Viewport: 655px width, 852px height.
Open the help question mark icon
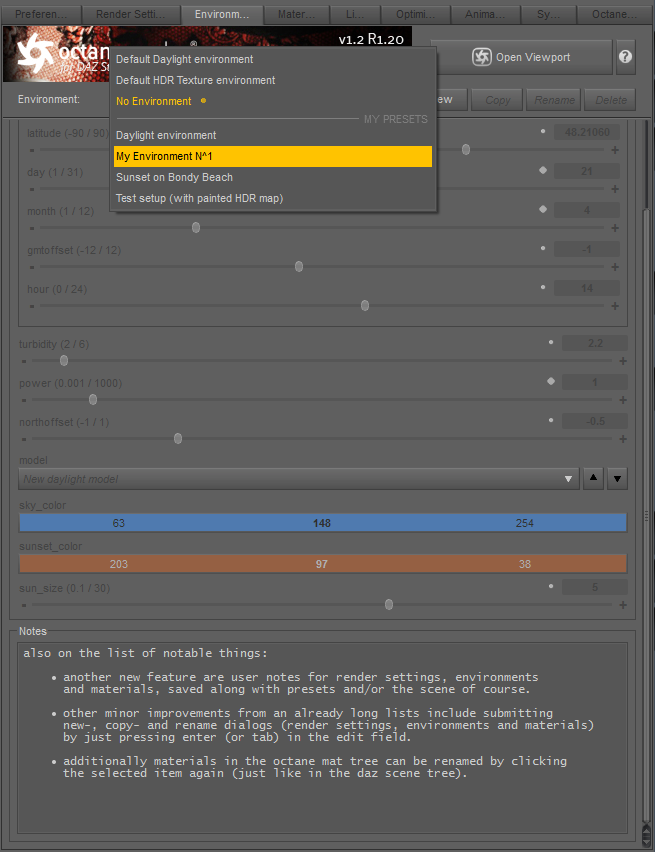[625, 57]
